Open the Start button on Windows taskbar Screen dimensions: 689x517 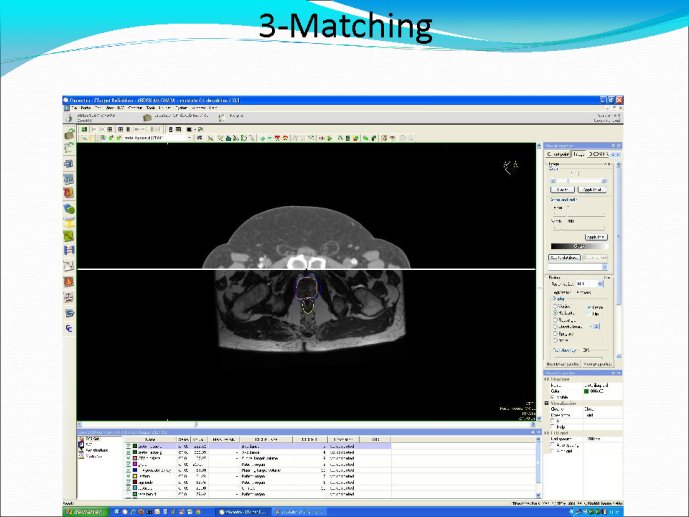pyautogui.click(x=84, y=512)
